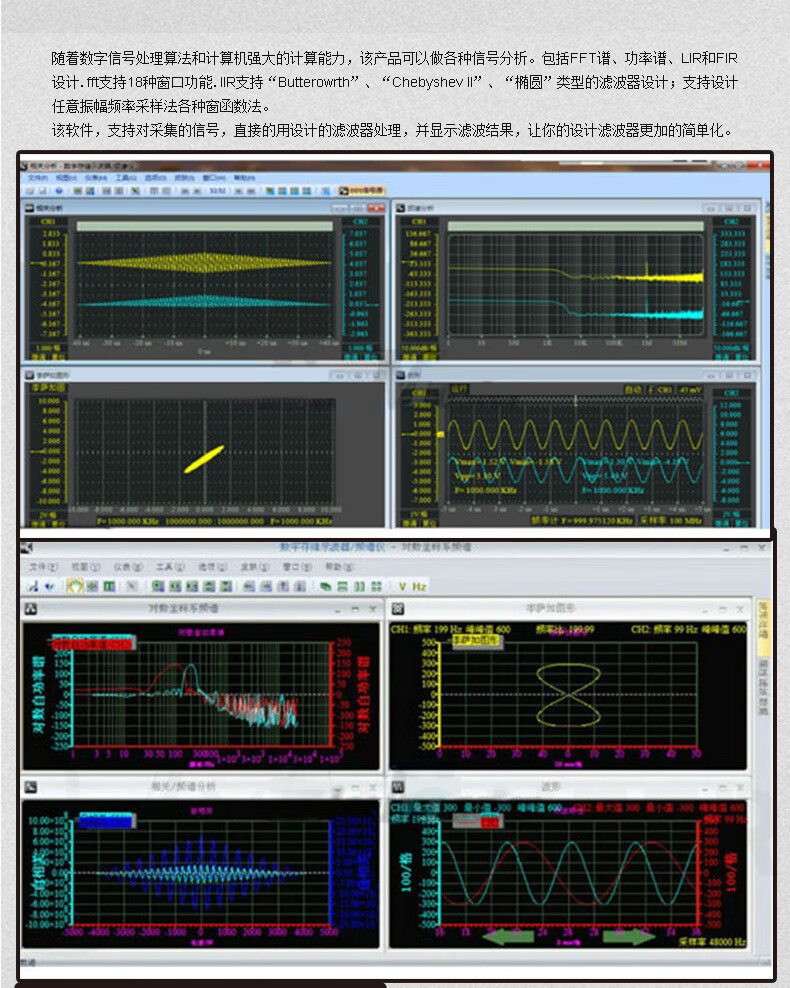
Task: Click the red legend entry in waveform panel
Action: point(490,822)
